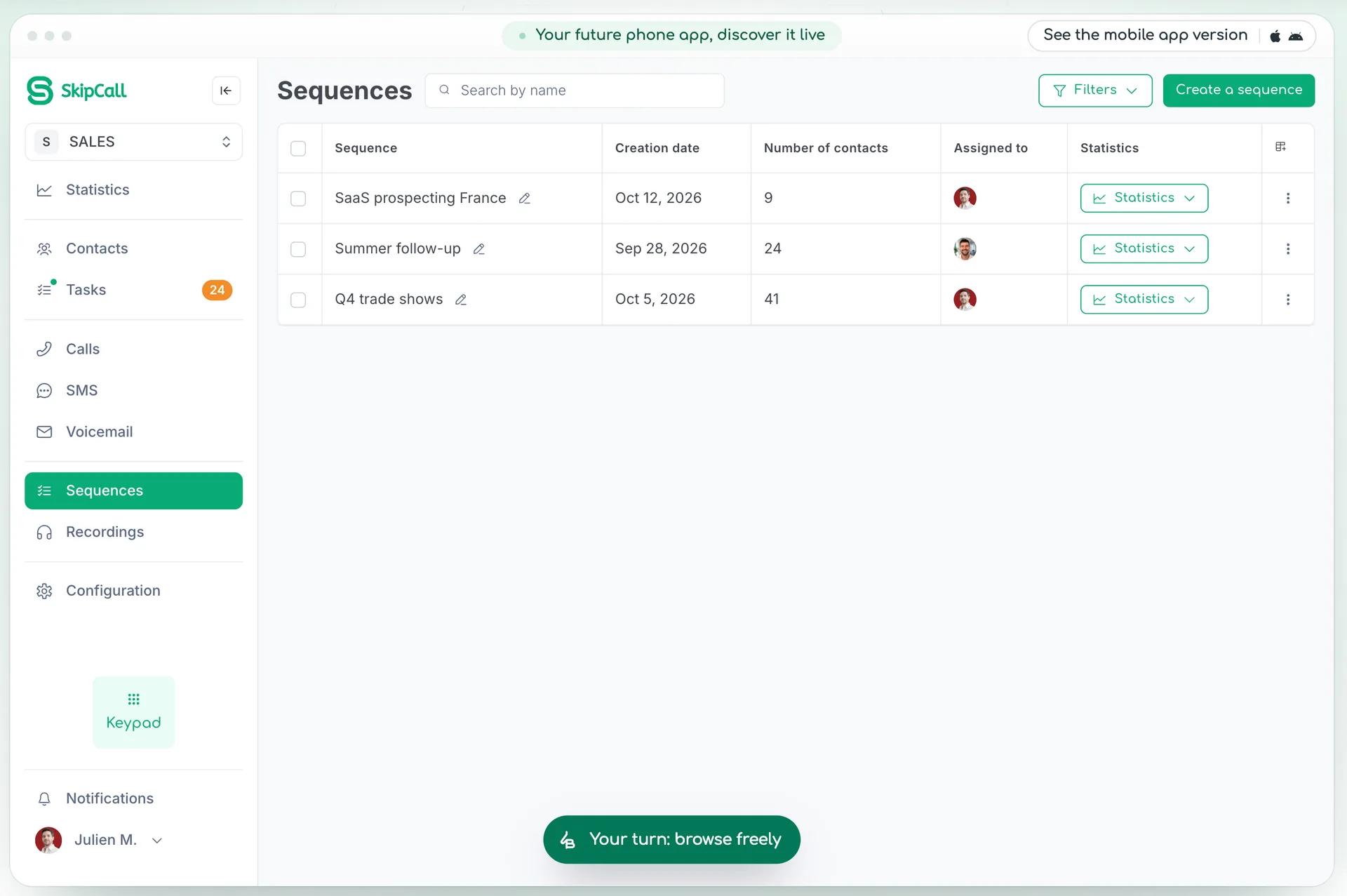Open the Julien M. account menu
This screenshot has height=896, width=1347.
(99, 840)
